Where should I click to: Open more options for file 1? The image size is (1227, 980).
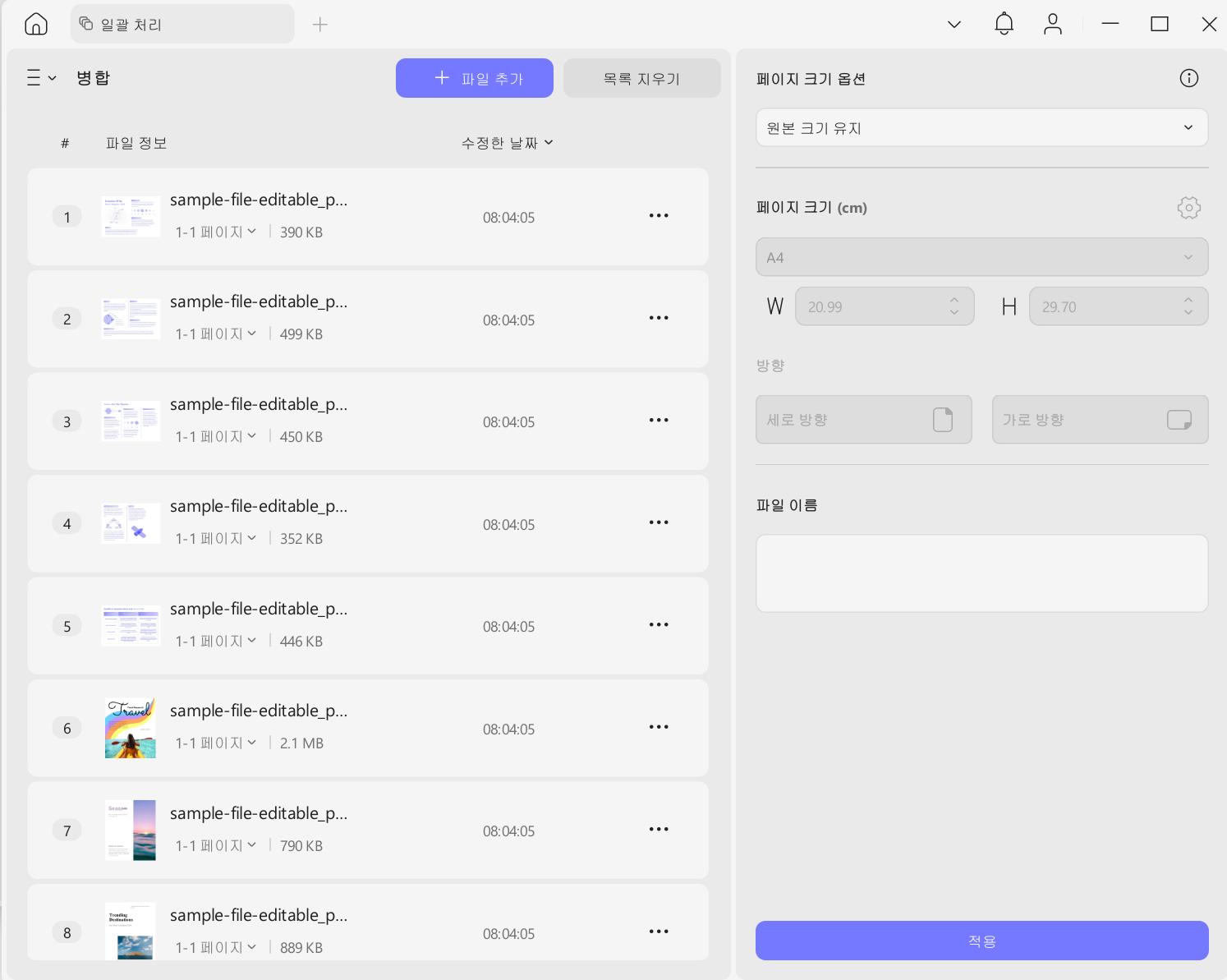659,216
